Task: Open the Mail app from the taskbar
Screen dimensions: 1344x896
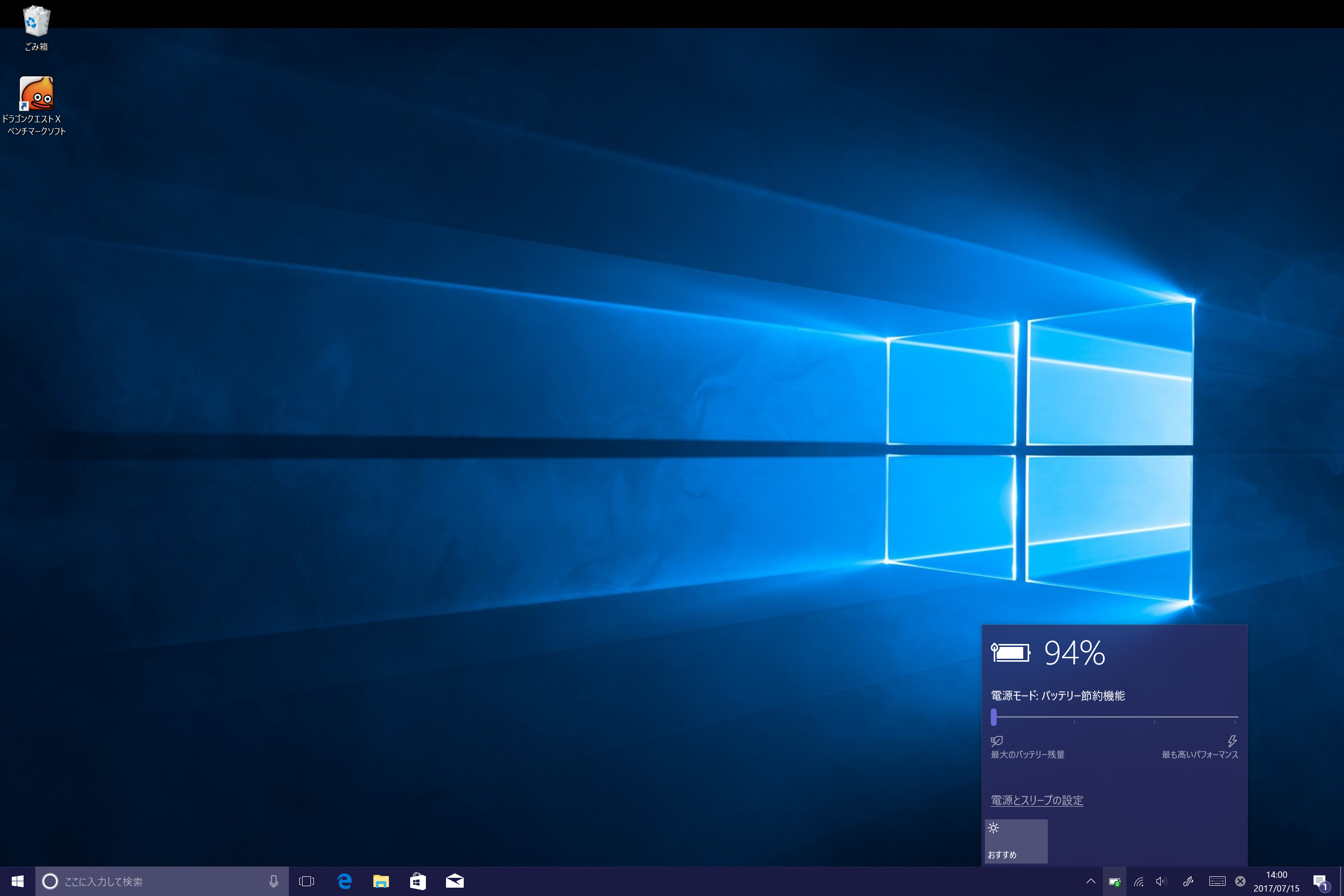Action: tap(455, 881)
